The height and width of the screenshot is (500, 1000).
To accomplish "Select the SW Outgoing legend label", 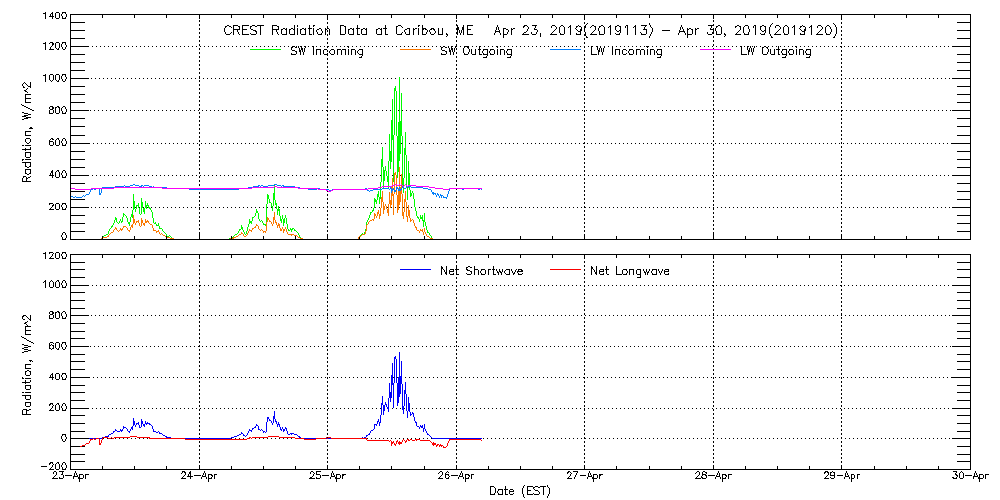I will 476,51.
